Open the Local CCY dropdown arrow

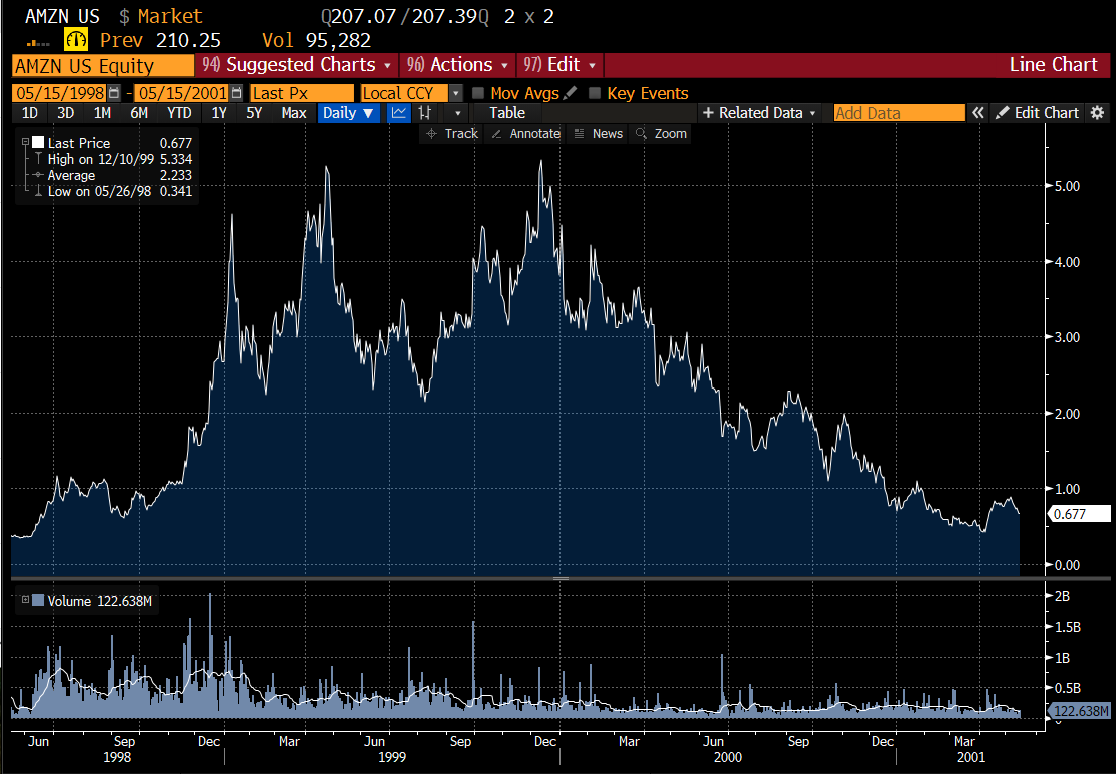[x=456, y=93]
